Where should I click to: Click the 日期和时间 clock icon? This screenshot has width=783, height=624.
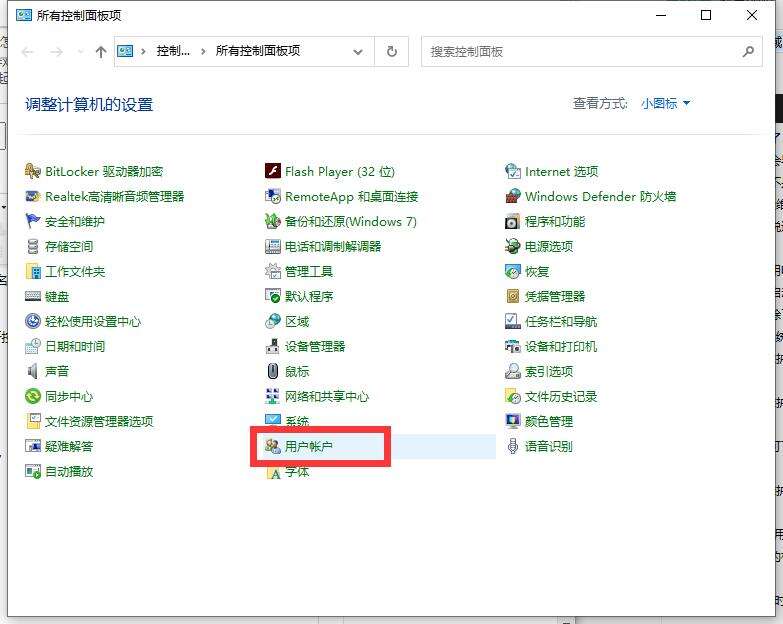click(32, 346)
